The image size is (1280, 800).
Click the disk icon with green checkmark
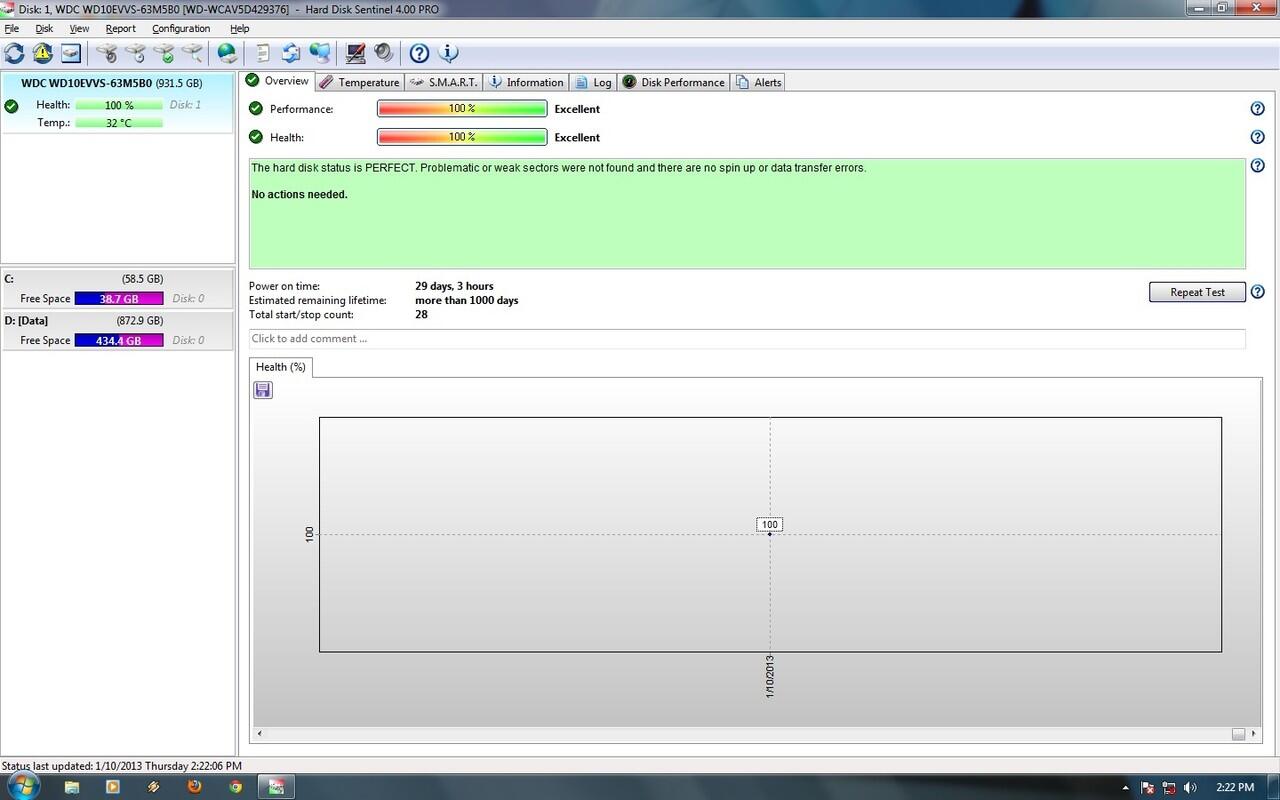[x=164, y=53]
